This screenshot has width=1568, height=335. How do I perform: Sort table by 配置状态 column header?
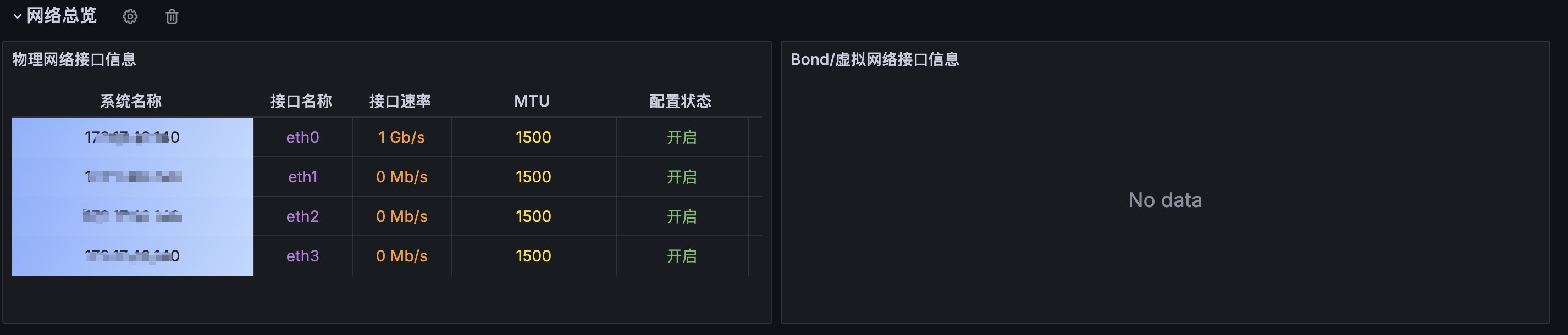click(681, 101)
